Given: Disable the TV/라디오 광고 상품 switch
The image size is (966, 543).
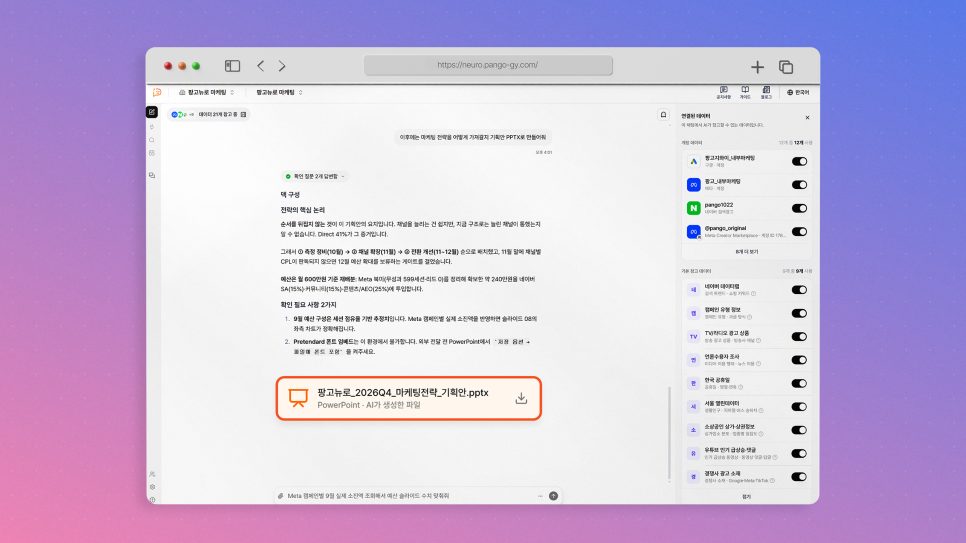Looking at the screenshot, I should click(799, 337).
